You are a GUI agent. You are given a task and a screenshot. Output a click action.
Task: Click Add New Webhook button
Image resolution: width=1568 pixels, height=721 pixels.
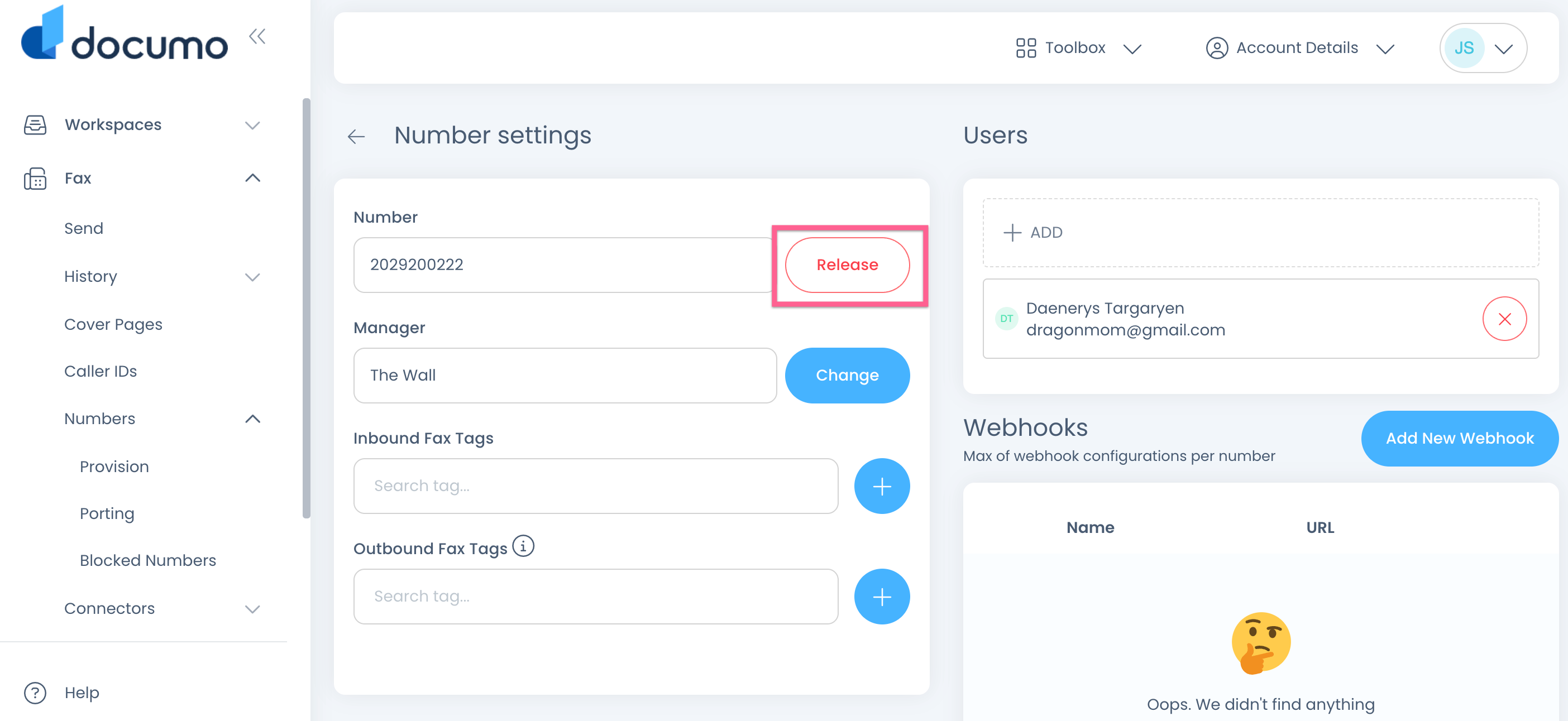pos(1459,438)
